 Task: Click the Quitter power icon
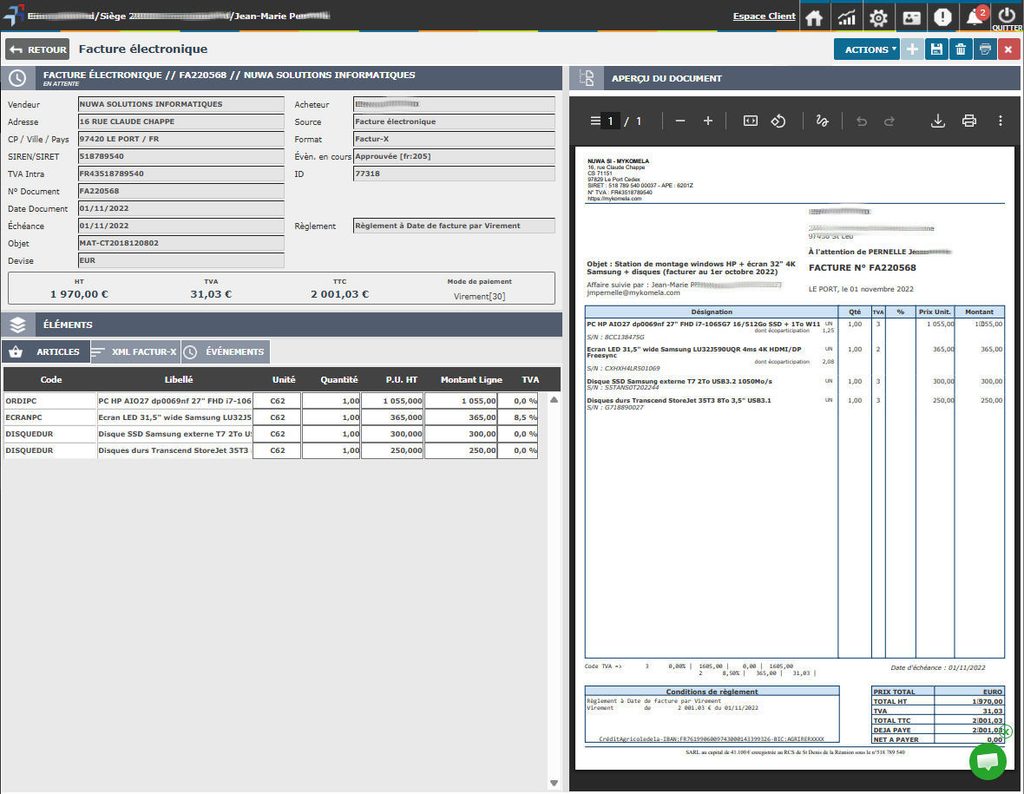1007,17
